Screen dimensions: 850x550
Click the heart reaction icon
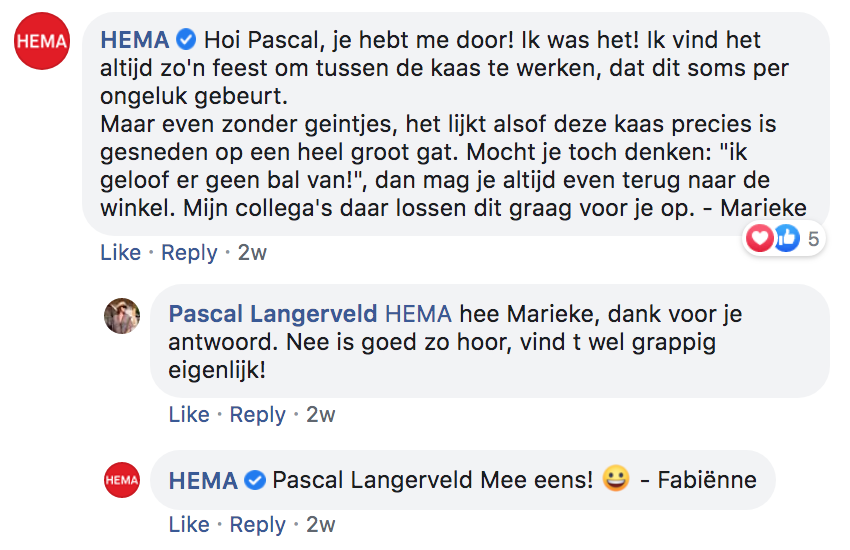coord(760,239)
